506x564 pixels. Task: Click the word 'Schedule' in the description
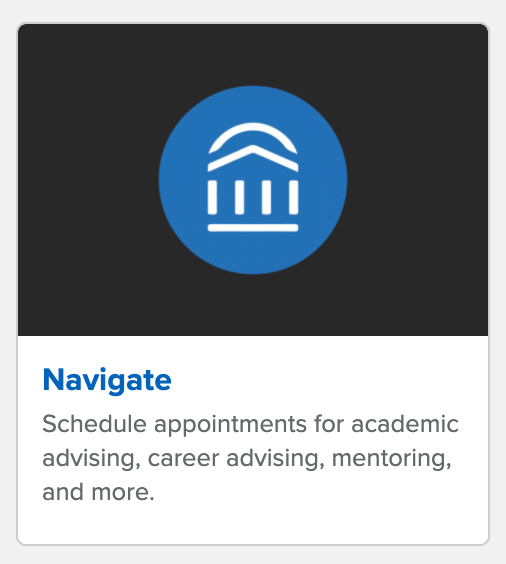coord(95,424)
